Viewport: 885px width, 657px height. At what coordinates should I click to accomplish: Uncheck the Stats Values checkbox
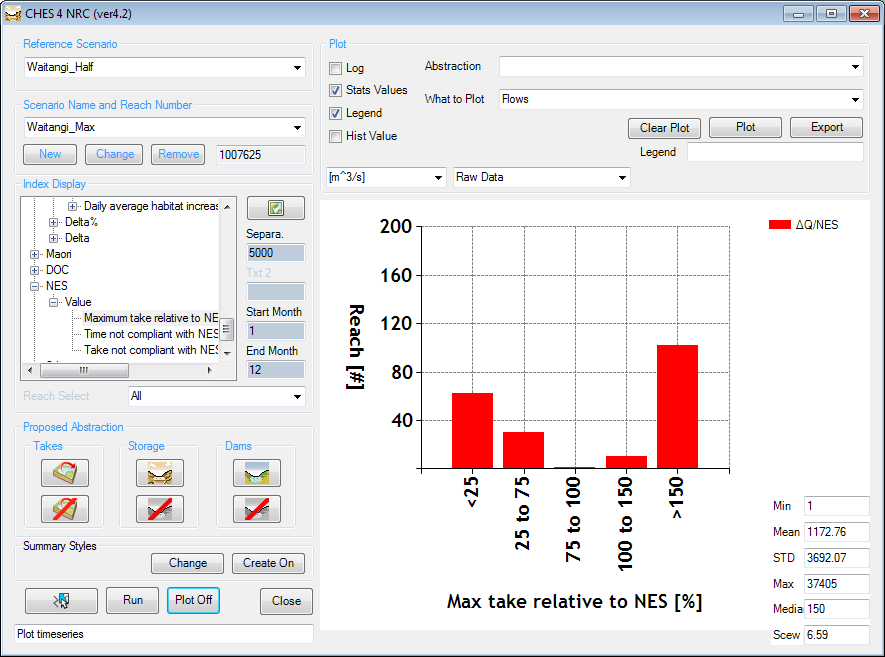(336, 90)
